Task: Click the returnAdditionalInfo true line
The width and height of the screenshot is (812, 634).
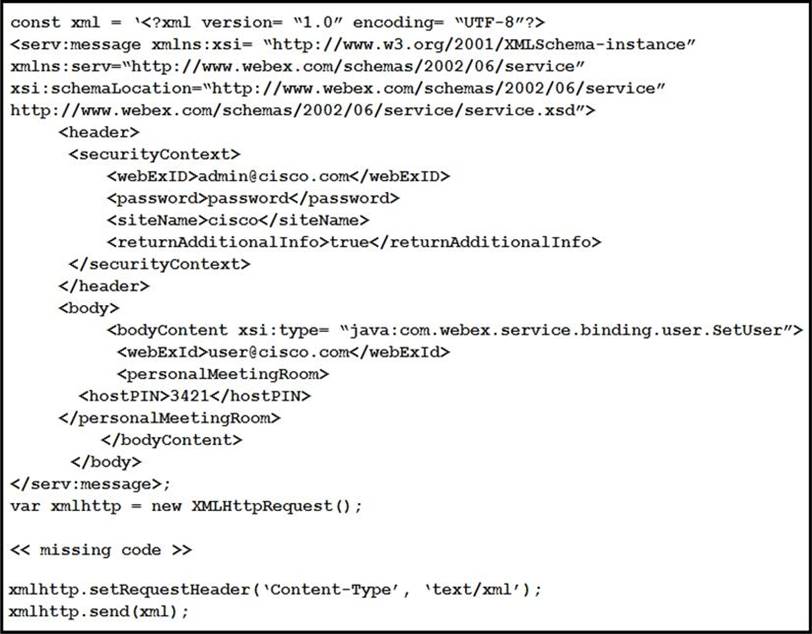Action: point(354,242)
